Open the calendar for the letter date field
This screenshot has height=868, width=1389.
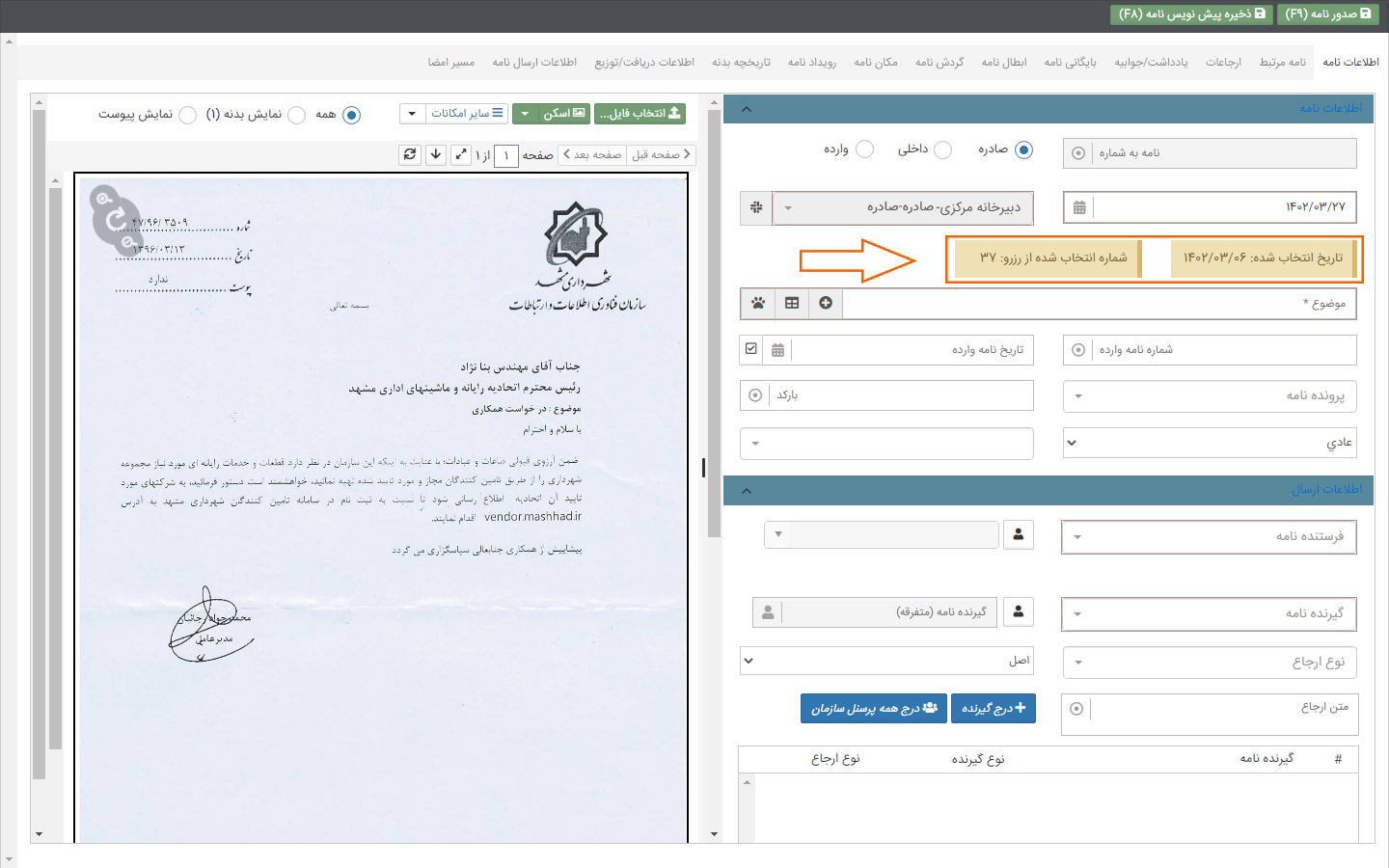(1079, 207)
